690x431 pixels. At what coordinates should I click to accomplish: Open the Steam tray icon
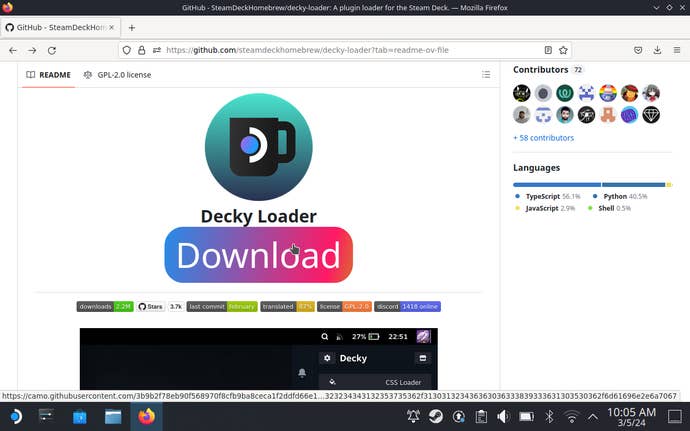(436, 416)
